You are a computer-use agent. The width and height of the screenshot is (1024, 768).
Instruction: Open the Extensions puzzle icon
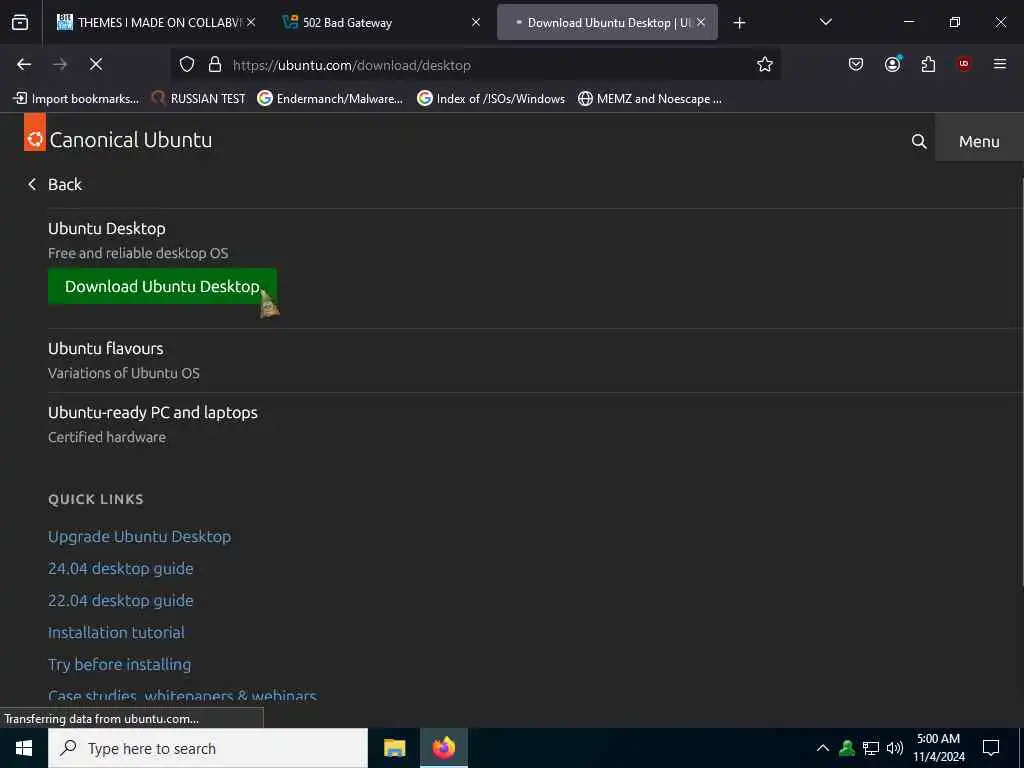(x=928, y=64)
